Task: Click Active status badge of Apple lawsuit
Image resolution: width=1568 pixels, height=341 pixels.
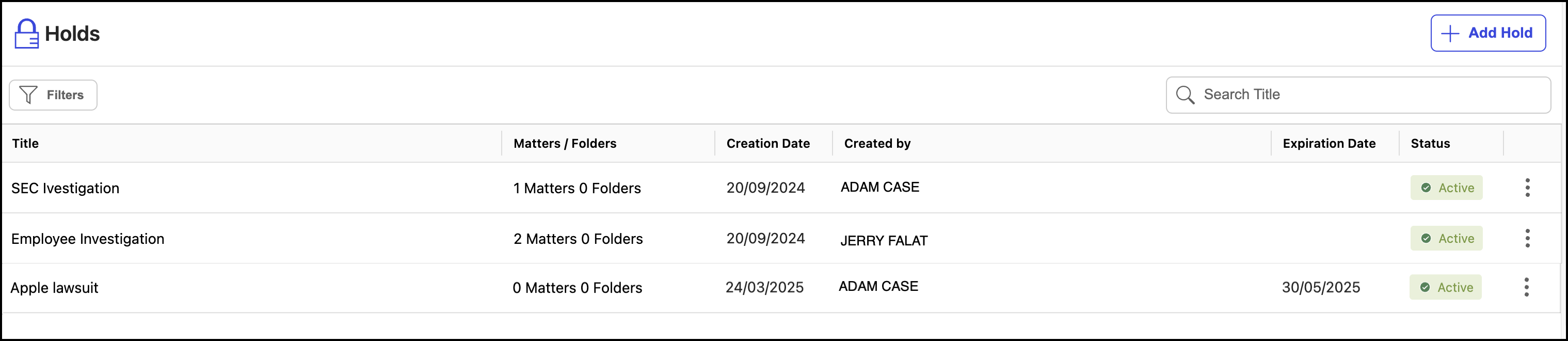Action: [x=1445, y=287]
